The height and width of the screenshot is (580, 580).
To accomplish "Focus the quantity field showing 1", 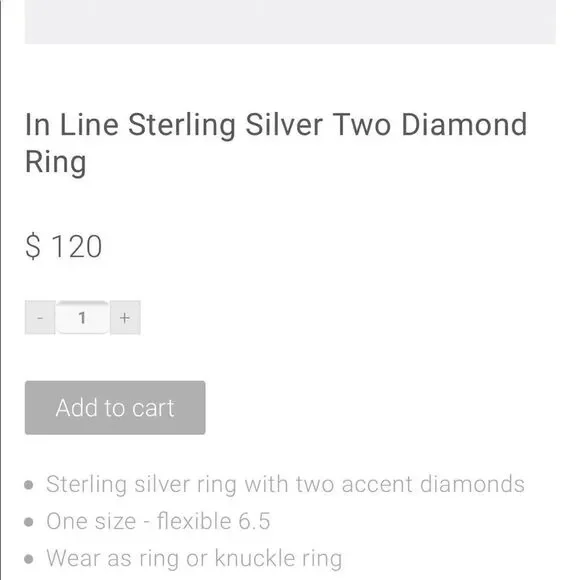I will pyautogui.click(x=82, y=317).
